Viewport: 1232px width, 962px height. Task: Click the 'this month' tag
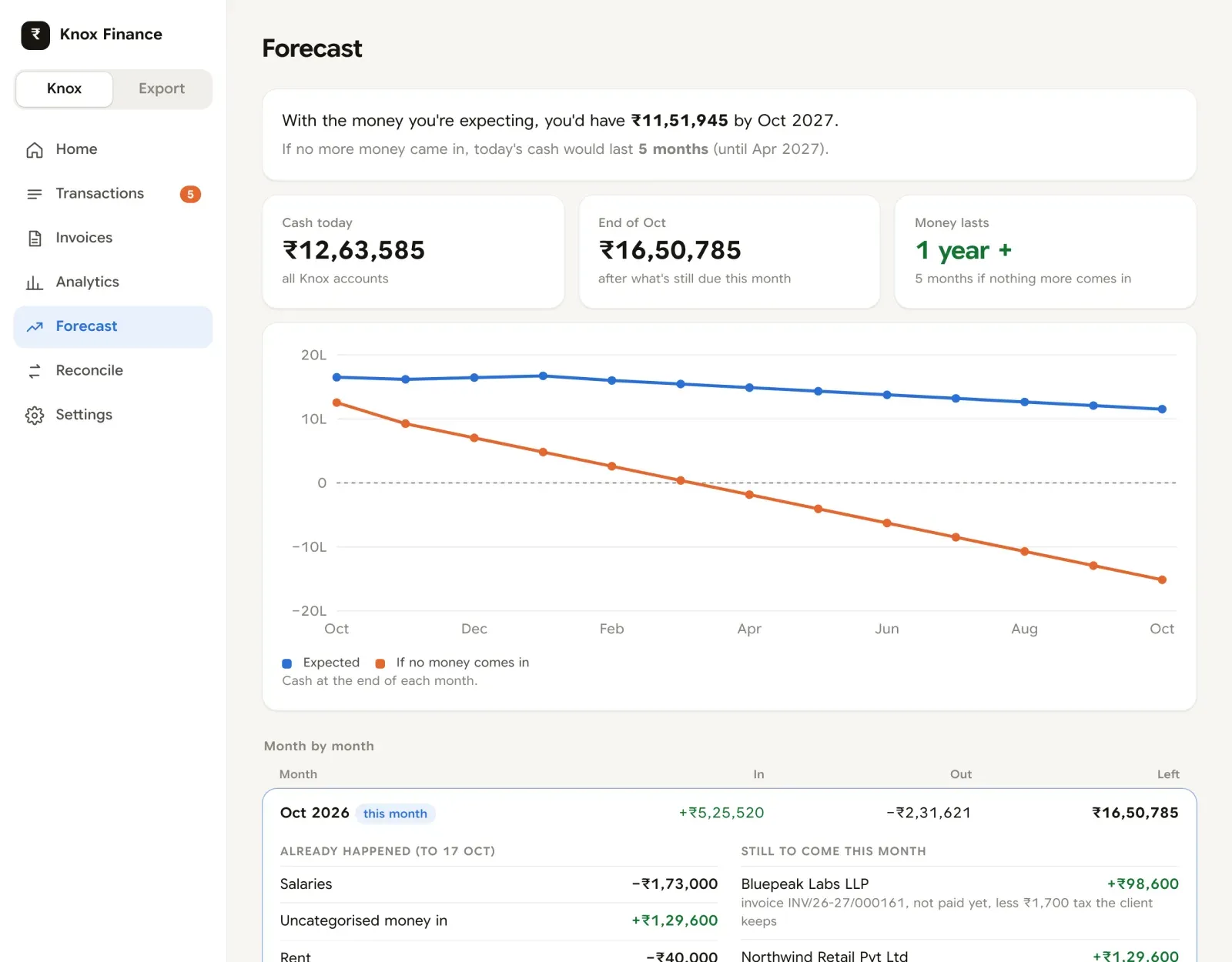395,813
